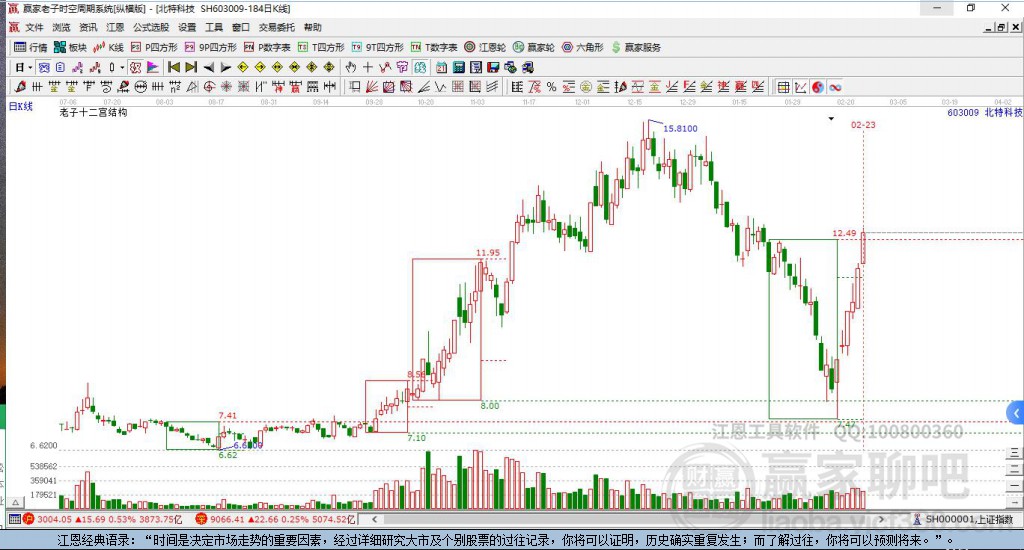
Task: Open the calendar icon
Action: (x=441, y=67)
